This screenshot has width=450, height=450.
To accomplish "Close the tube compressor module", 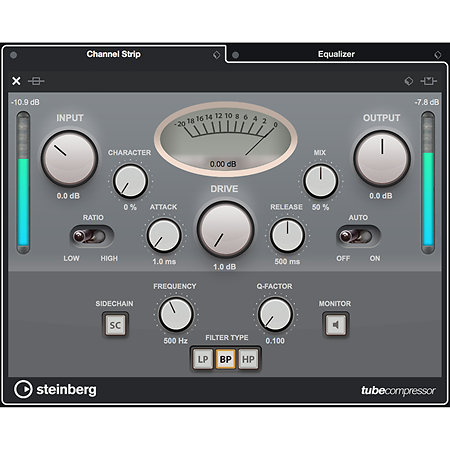I will 16,81.
